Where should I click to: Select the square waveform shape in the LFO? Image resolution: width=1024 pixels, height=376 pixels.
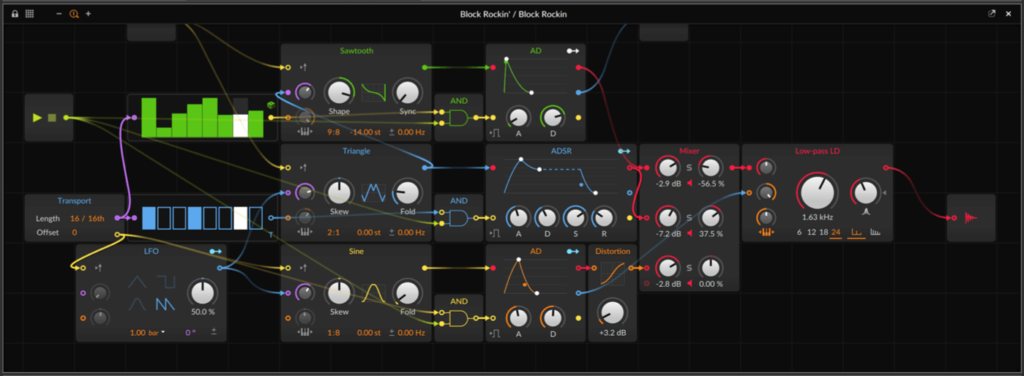[166, 282]
